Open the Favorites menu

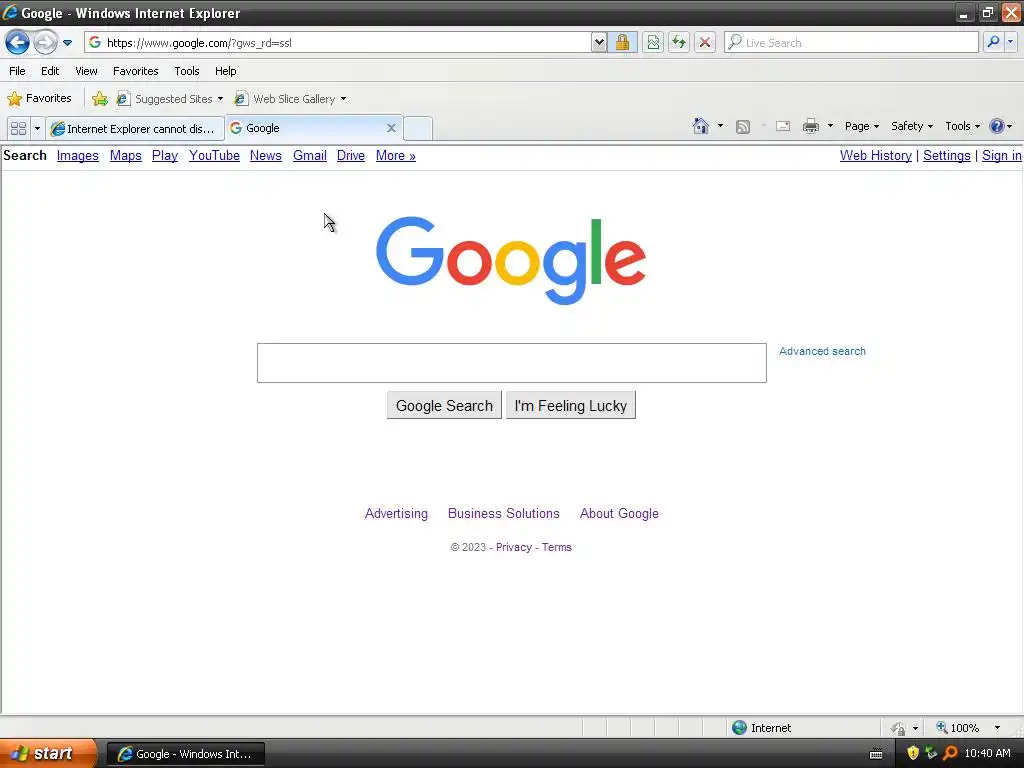point(136,71)
